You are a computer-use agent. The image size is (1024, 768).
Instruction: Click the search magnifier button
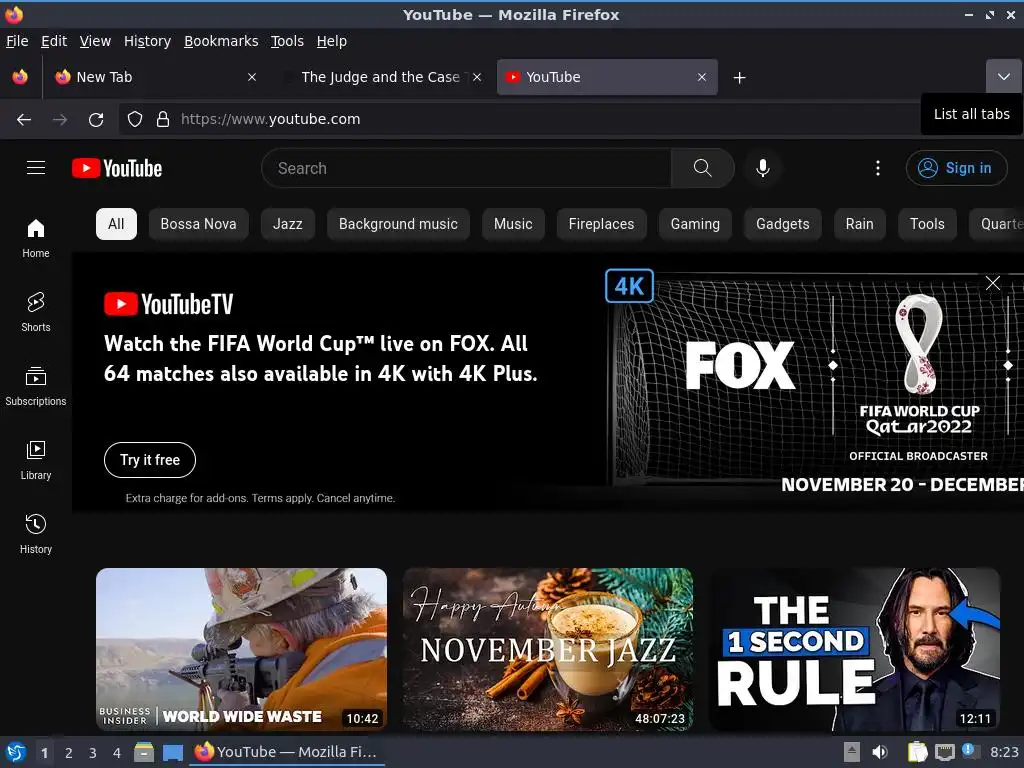(702, 168)
